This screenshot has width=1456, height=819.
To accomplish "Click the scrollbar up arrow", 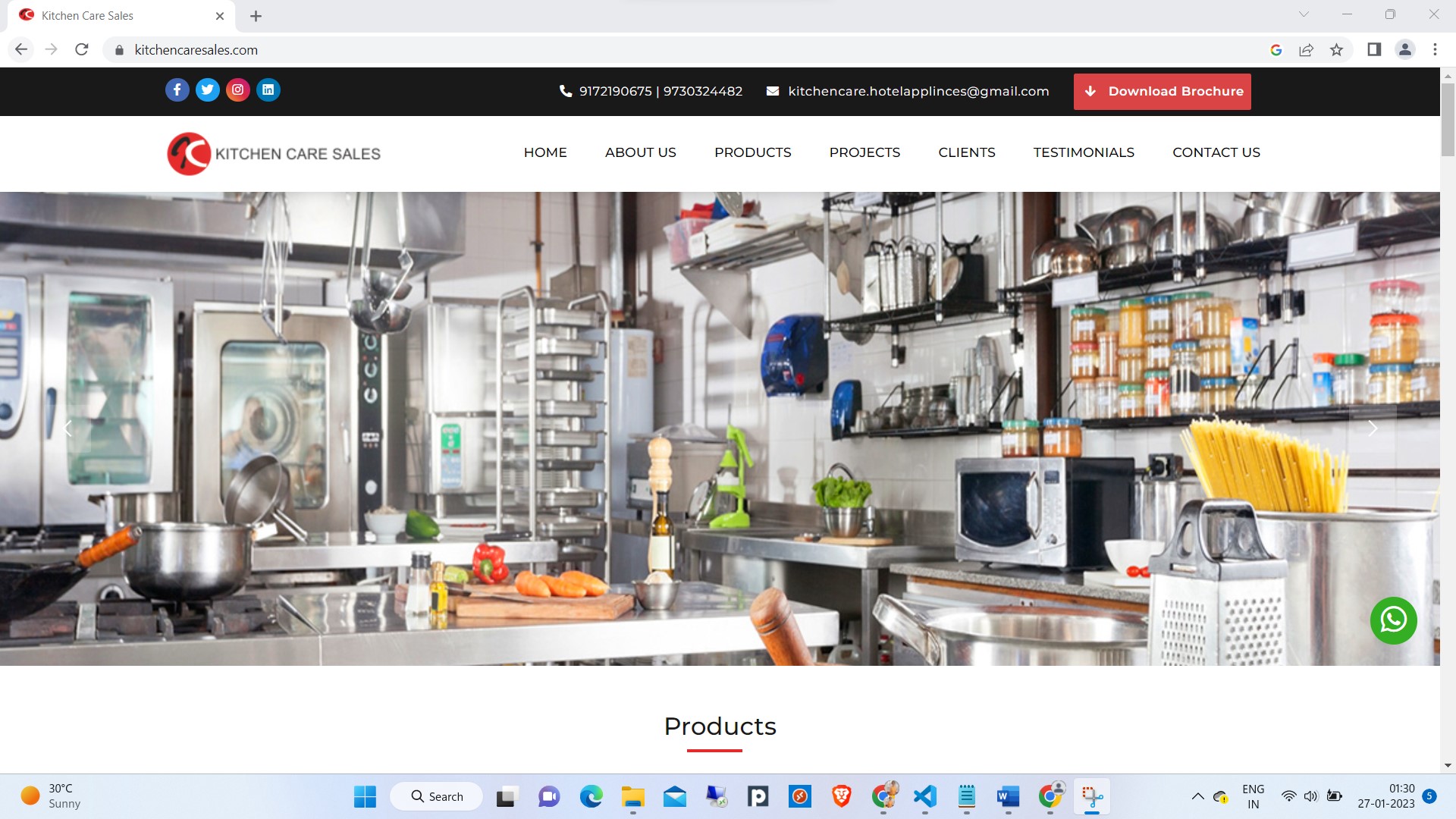I will pyautogui.click(x=1448, y=76).
